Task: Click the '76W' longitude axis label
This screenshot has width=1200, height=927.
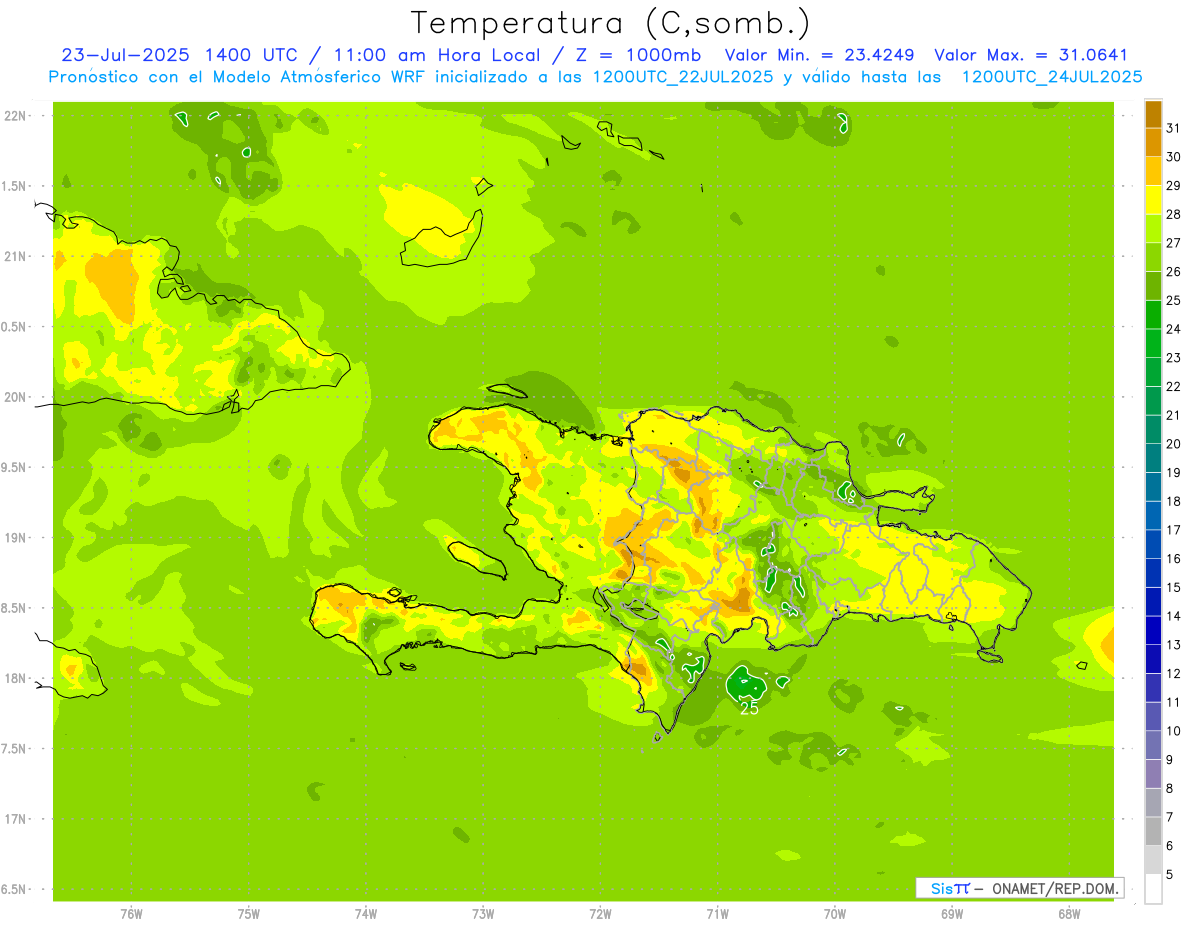Action: click(x=131, y=914)
